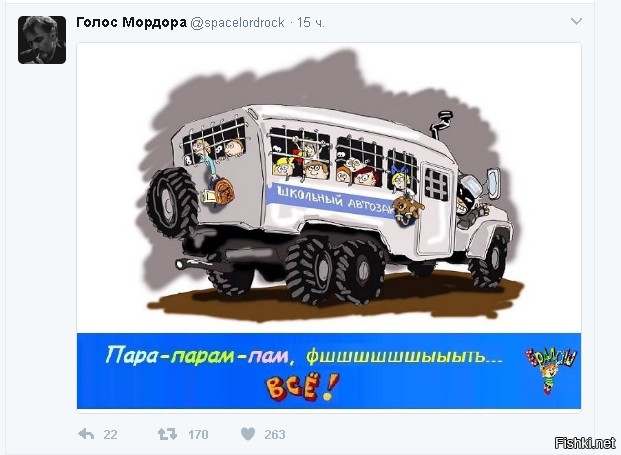Click the orange ВСЁ! text in banner
The height and width of the screenshot is (455, 621).
point(303,387)
